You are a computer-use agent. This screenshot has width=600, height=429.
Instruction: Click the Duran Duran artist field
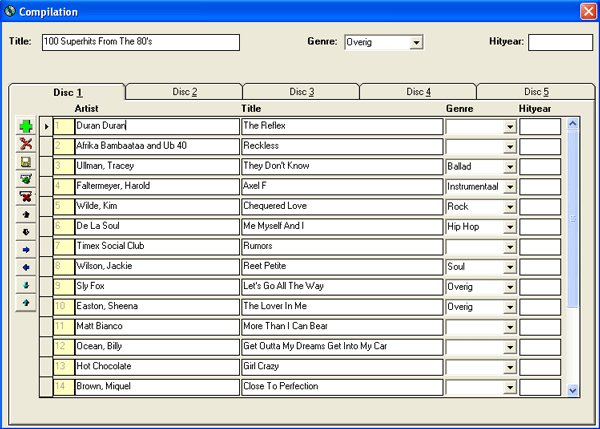(157, 126)
